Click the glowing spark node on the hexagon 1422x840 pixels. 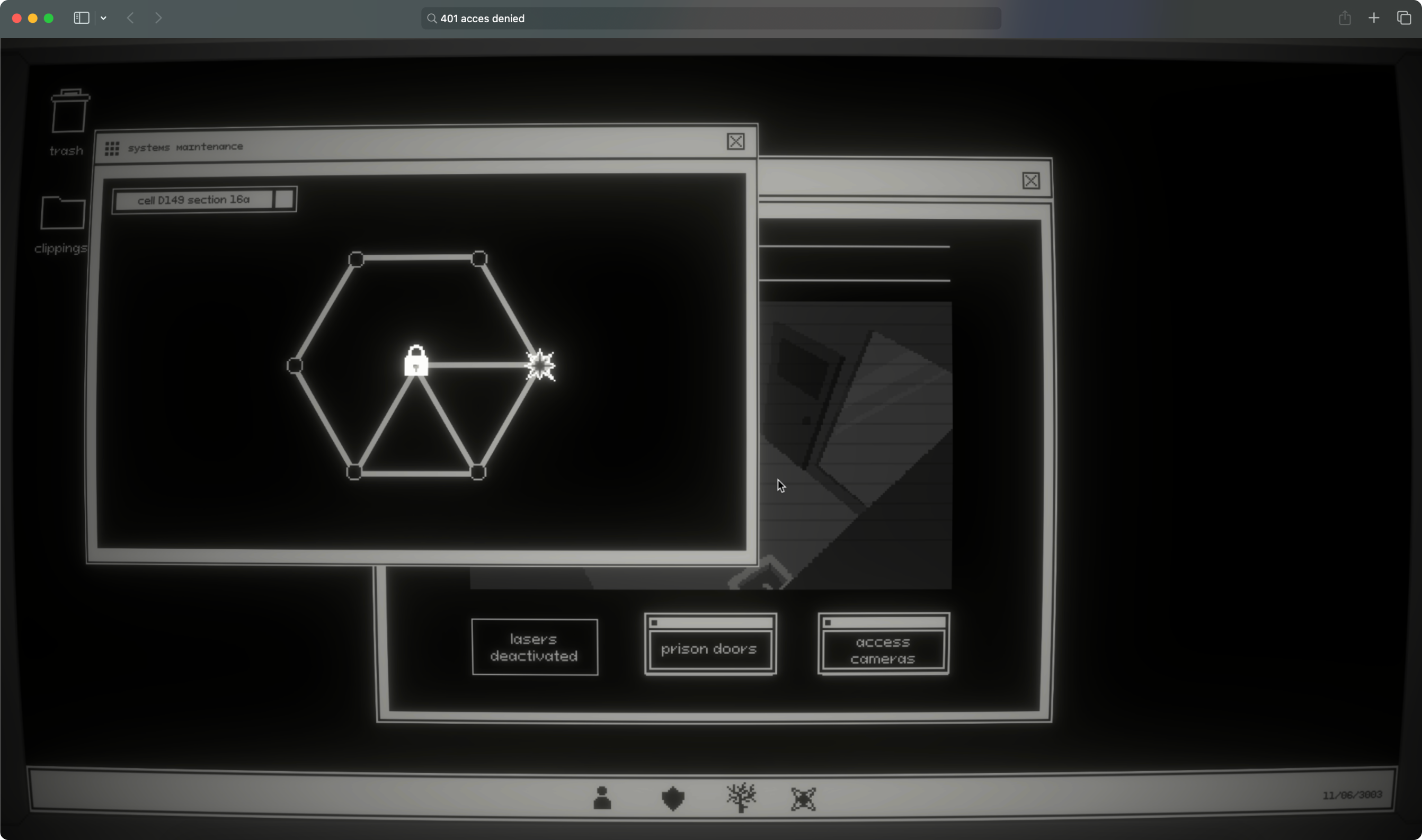pos(540,365)
